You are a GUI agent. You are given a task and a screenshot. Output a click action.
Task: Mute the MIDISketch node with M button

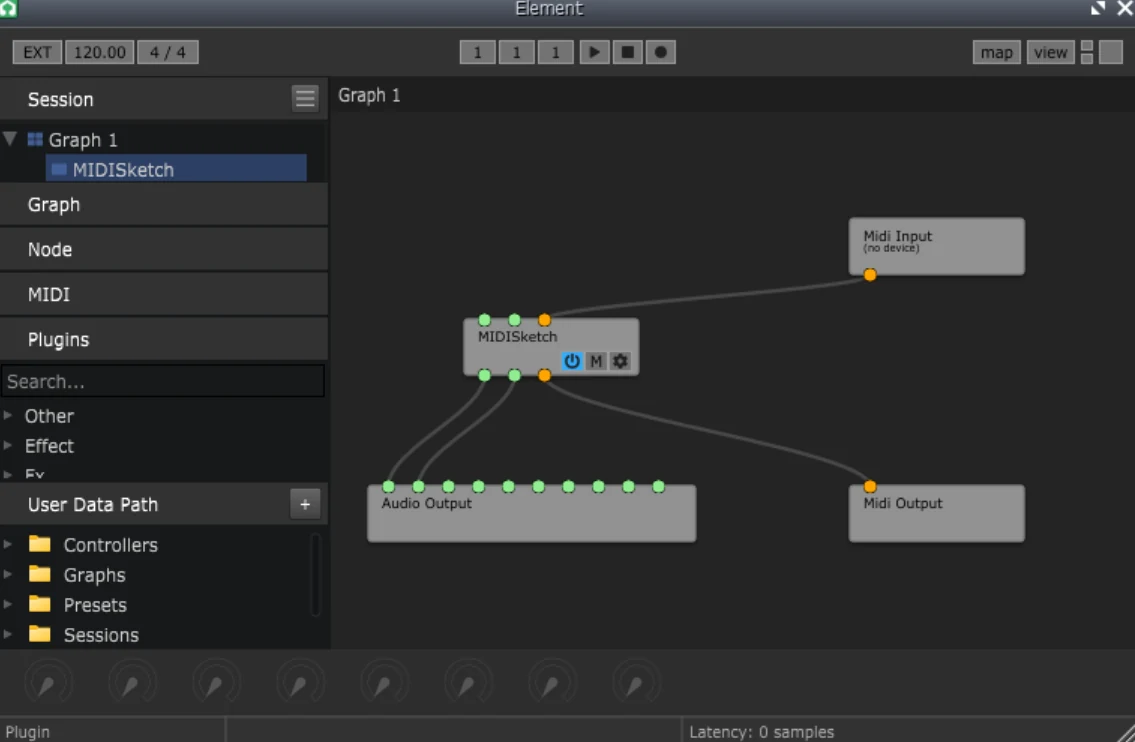[x=596, y=361]
